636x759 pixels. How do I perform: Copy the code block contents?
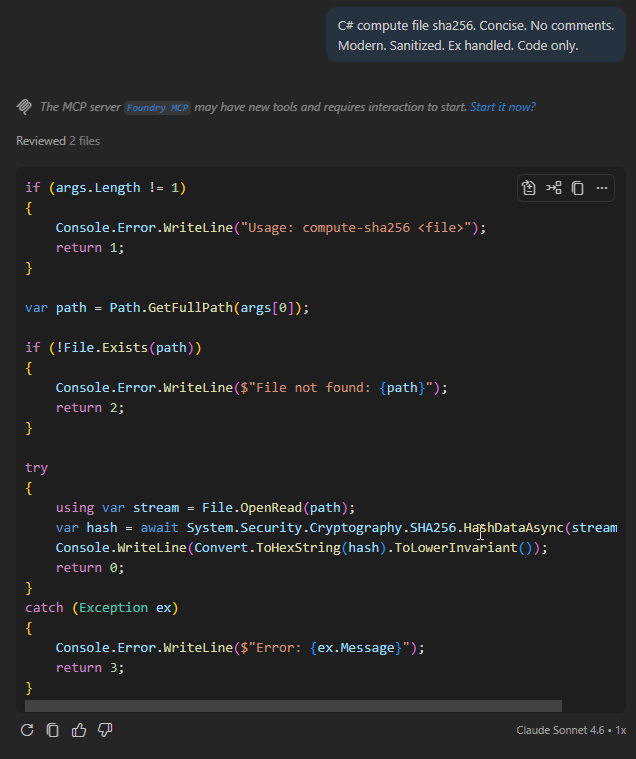(577, 188)
